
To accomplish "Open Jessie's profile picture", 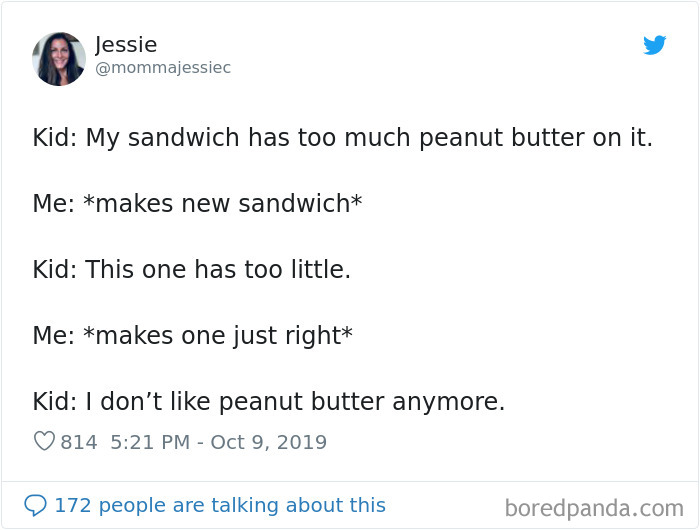I will [59, 59].
